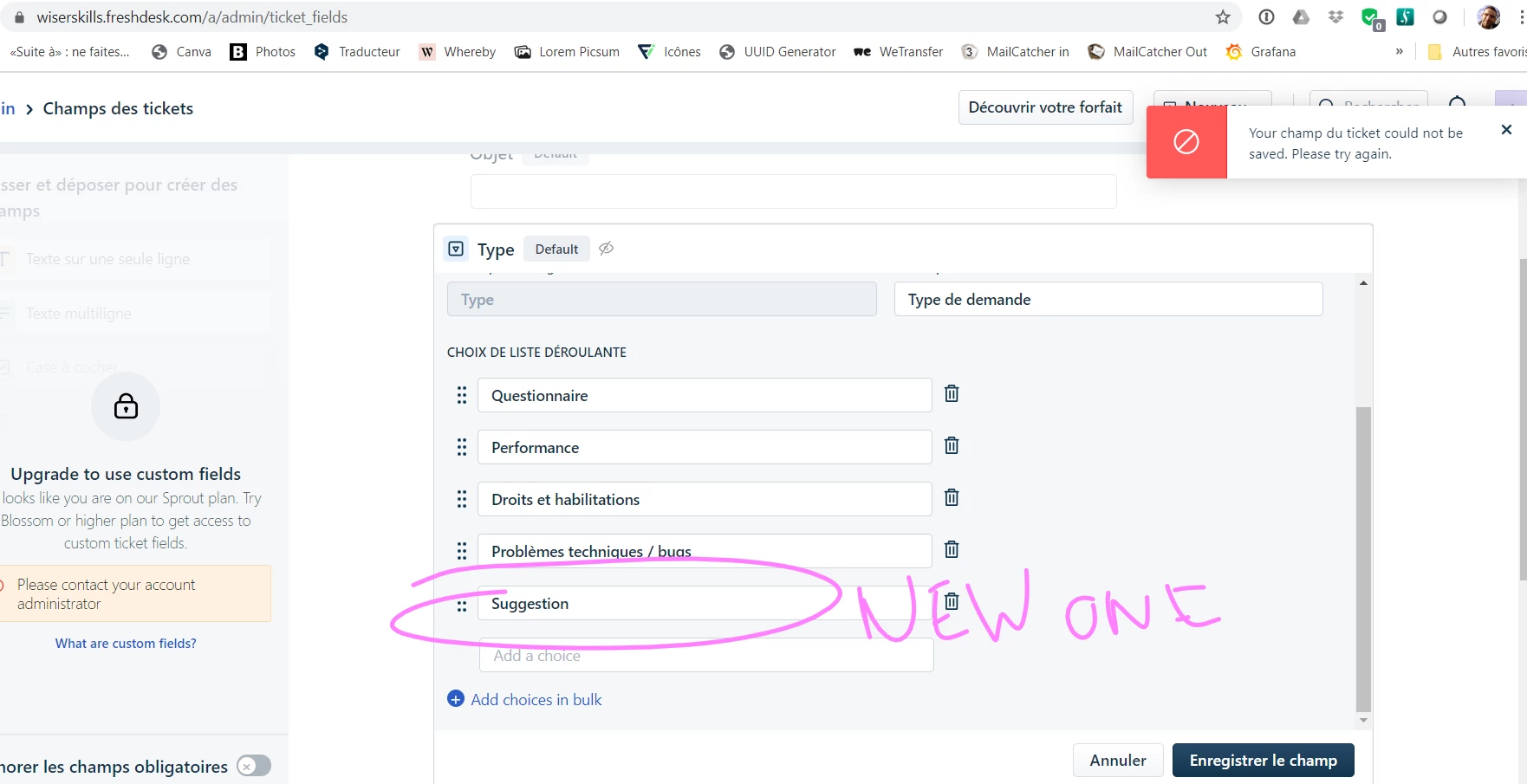
Task: Remove Droits et habilitations choice trash icon
Action: pos(952,498)
